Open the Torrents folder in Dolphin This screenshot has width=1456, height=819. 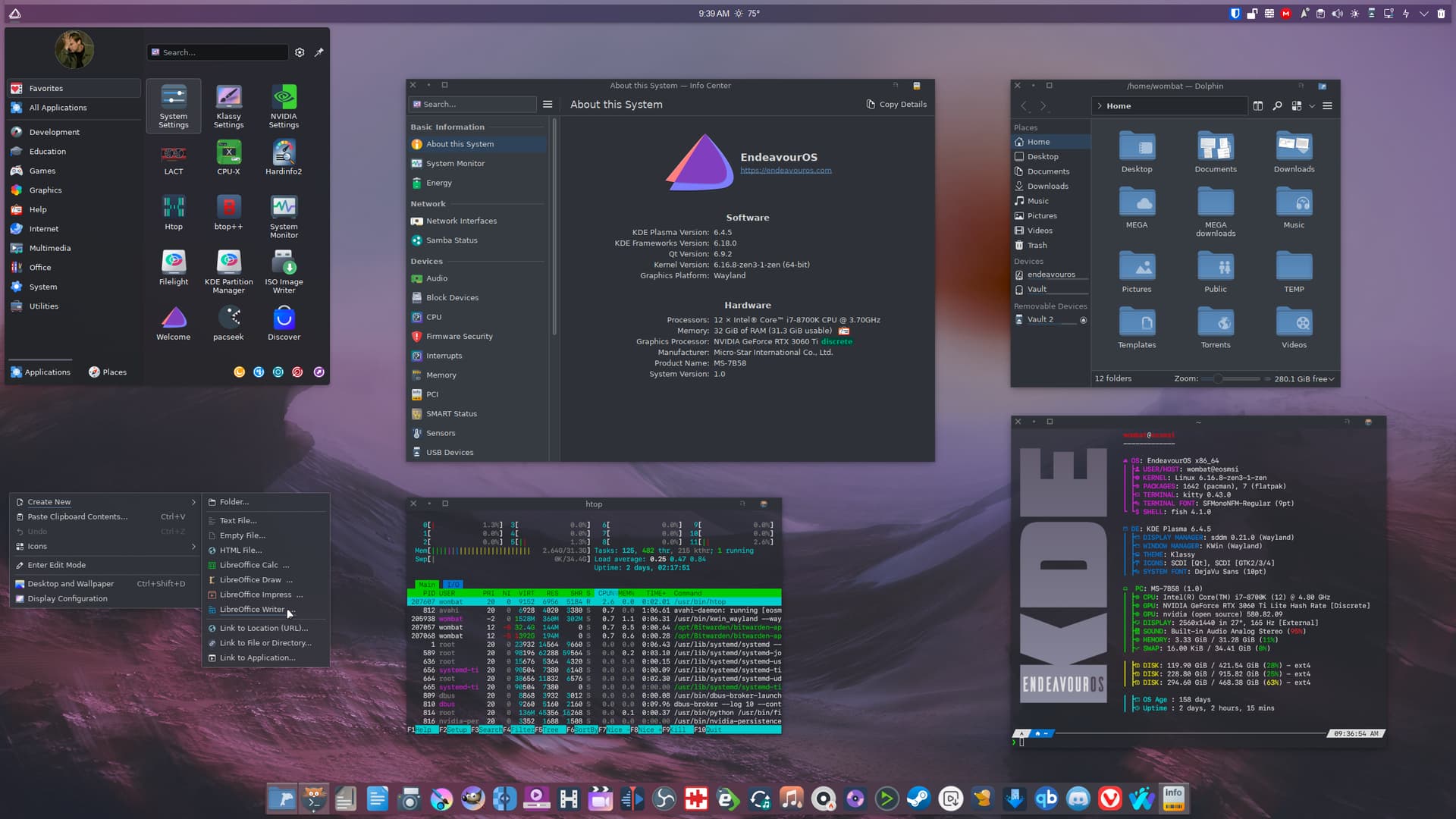point(1215,328)
